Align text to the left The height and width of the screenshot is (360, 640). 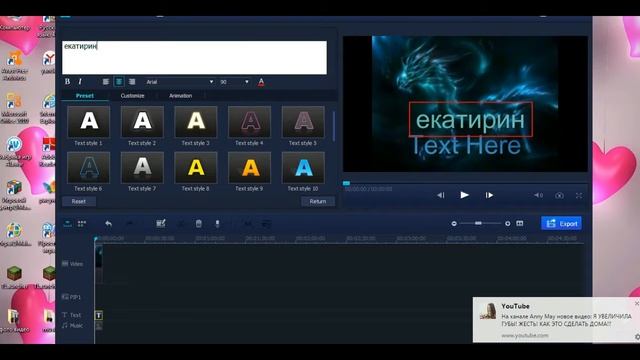pyautogui.click(x=106, y=82)
